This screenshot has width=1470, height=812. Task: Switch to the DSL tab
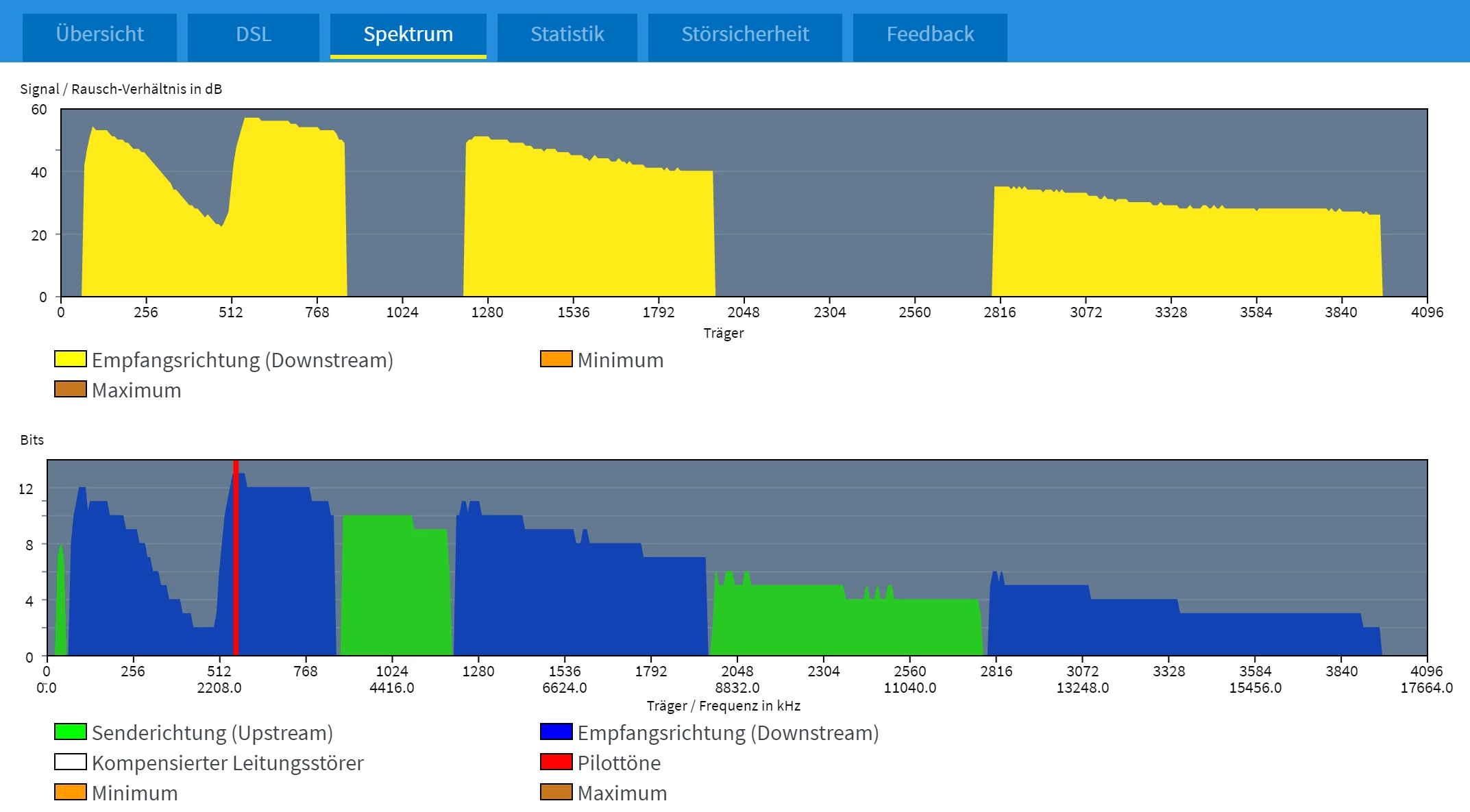click(x=253, y=34)
